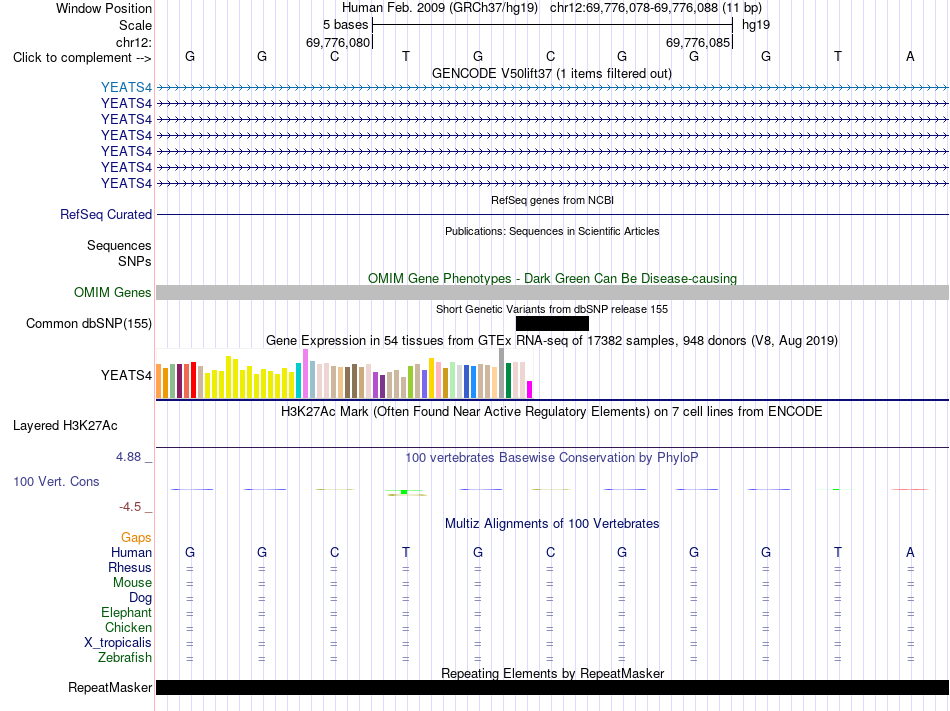Click the Layered H3K27Ac track label
The width and height of the screenshot is (950, 711).
65,426
